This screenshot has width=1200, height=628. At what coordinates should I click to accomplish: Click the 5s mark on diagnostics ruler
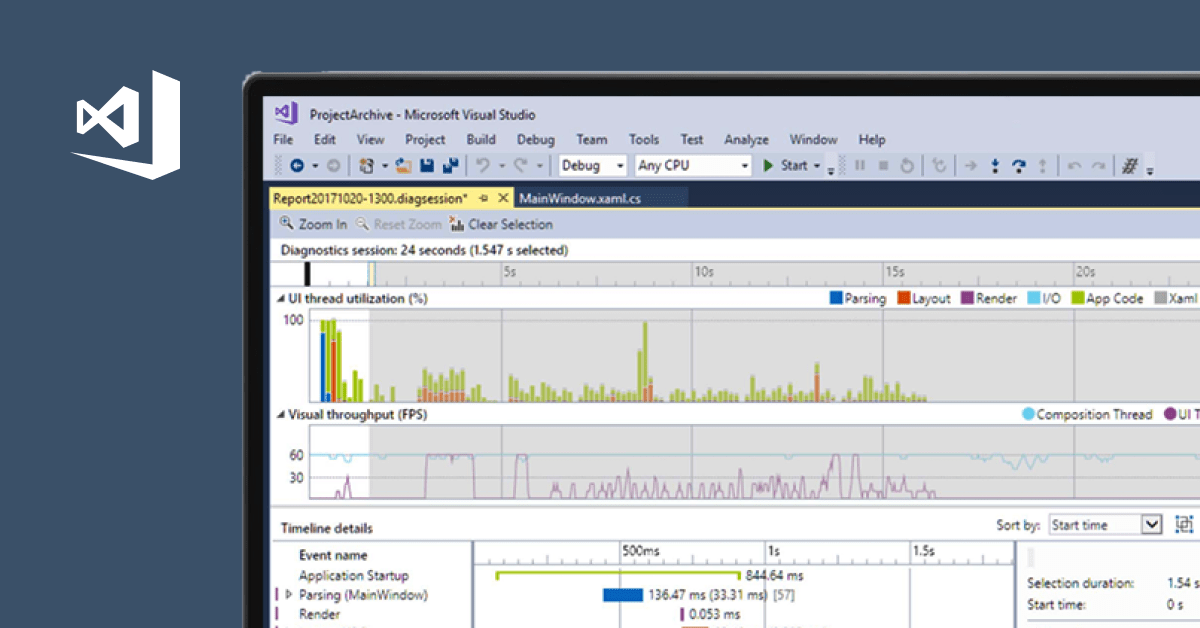click(509, 271)
